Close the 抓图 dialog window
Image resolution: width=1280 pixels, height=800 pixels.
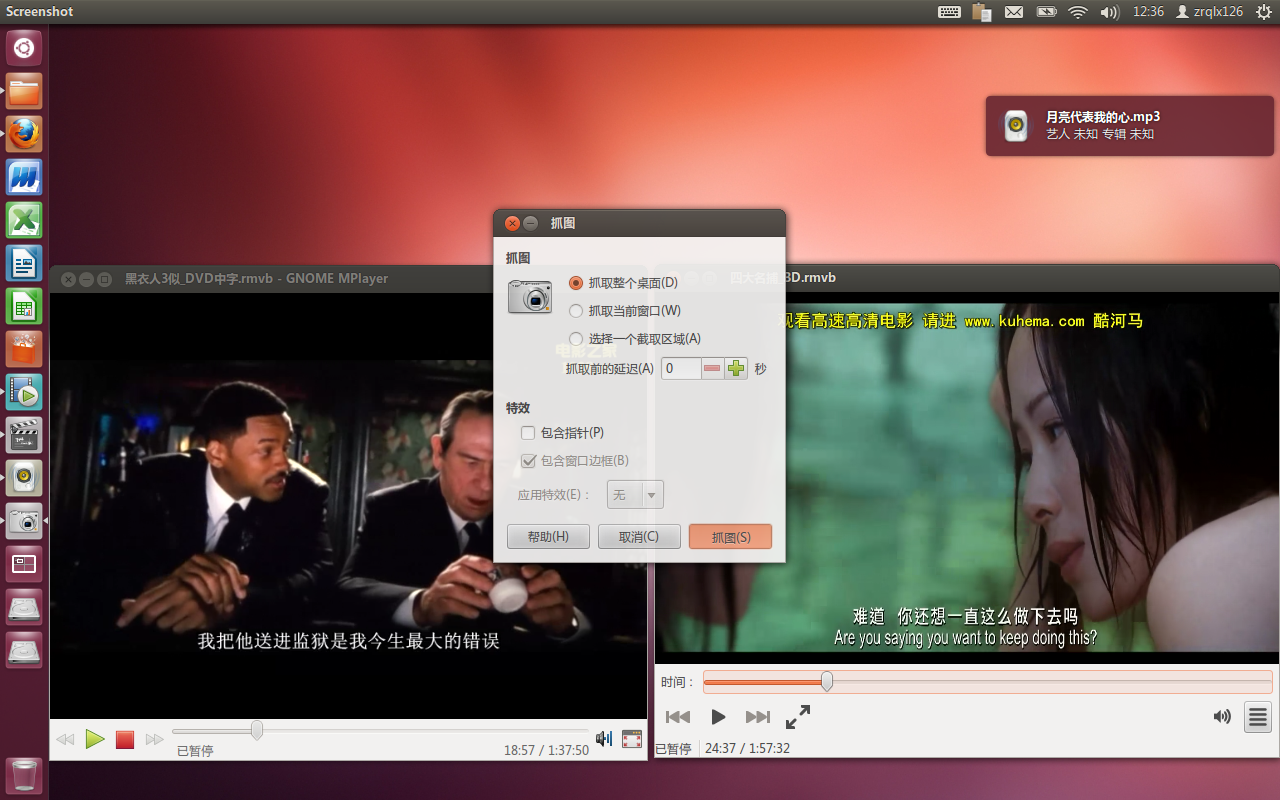coord(512,223)
